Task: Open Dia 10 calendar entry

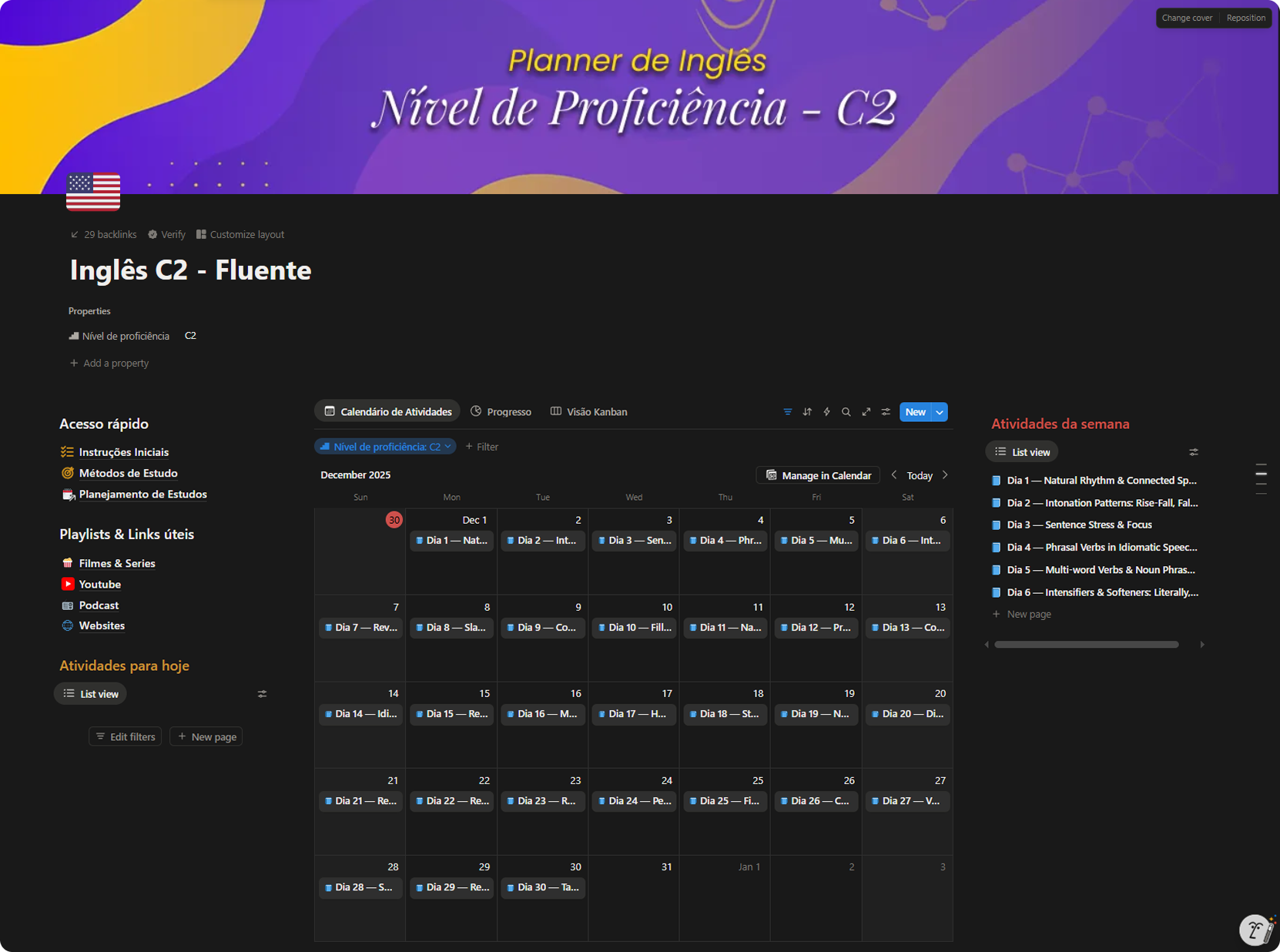Action: (x=634, y=628)
